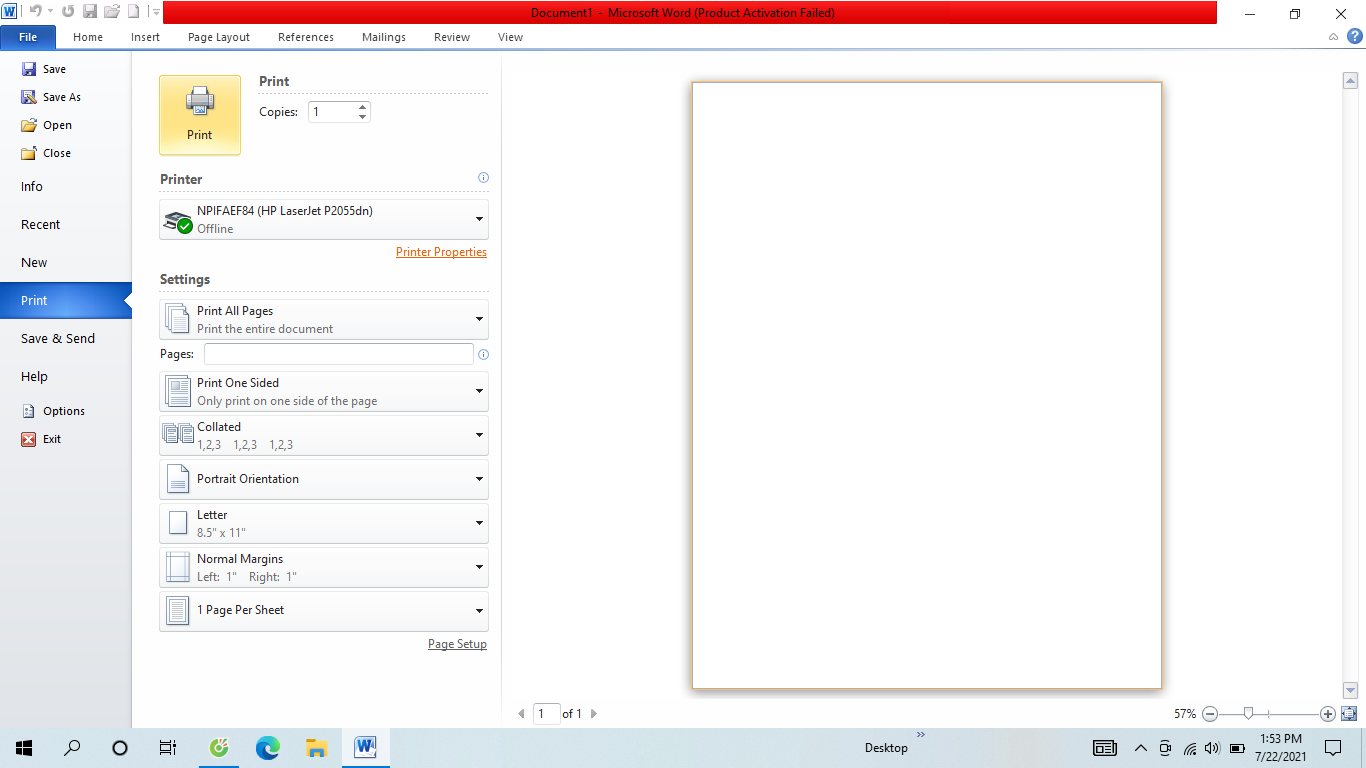Open Printer Properties link
This screenshot has height=768, width=1366.
441,252
